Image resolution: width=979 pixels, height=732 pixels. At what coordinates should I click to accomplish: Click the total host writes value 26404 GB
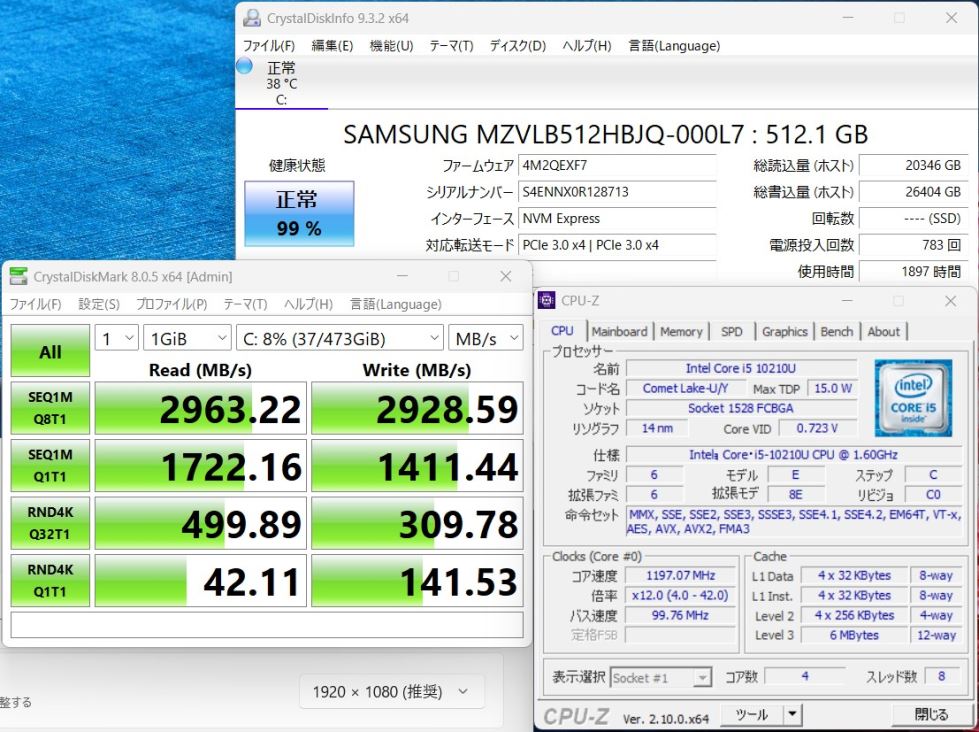click(913, 192)
